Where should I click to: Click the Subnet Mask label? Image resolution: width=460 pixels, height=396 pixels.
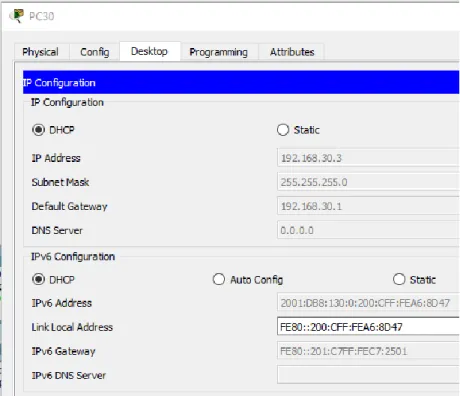click(60, 182)
